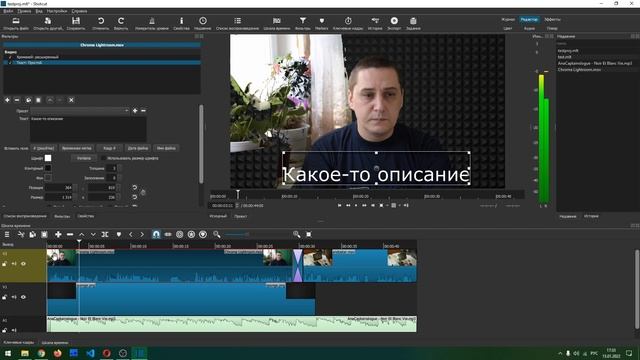The image size is (640, 360).
Task: Click the Open File toolbar icon
Action: (16, 21)
